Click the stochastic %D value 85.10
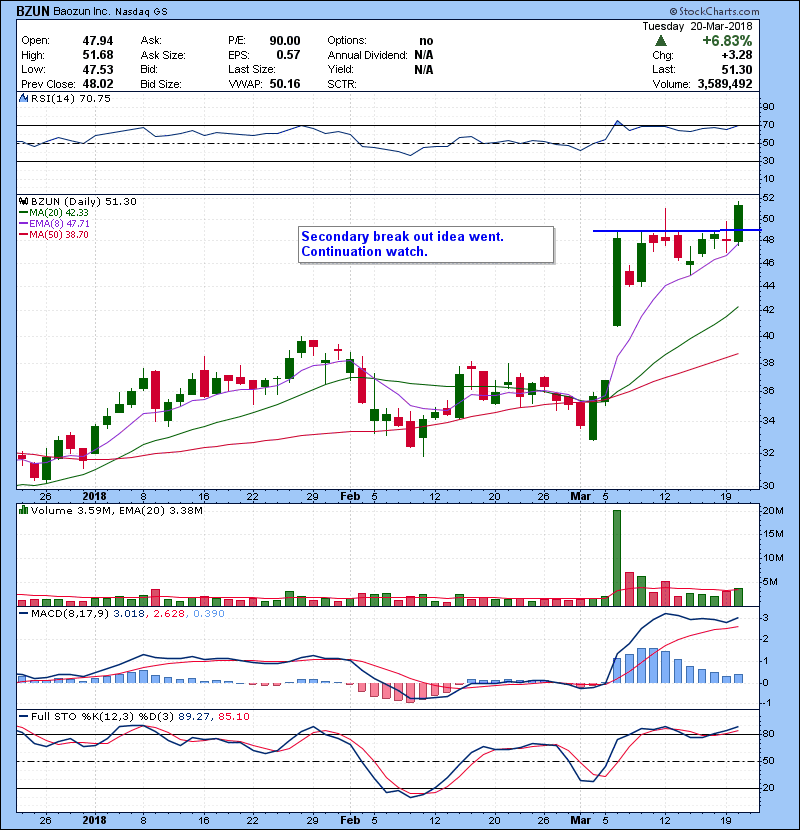 coord(234,717)
